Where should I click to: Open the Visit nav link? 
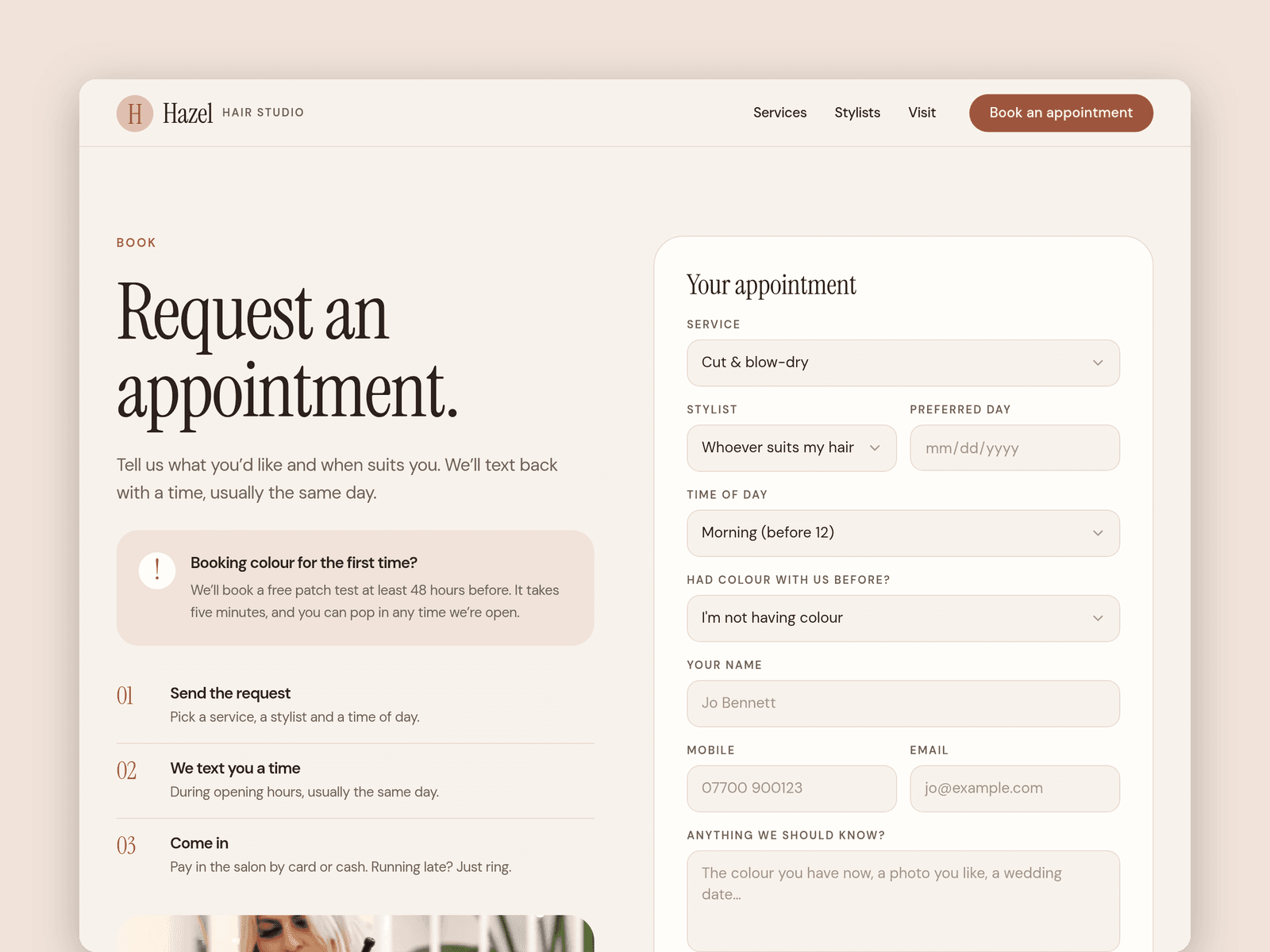[922, 113]
